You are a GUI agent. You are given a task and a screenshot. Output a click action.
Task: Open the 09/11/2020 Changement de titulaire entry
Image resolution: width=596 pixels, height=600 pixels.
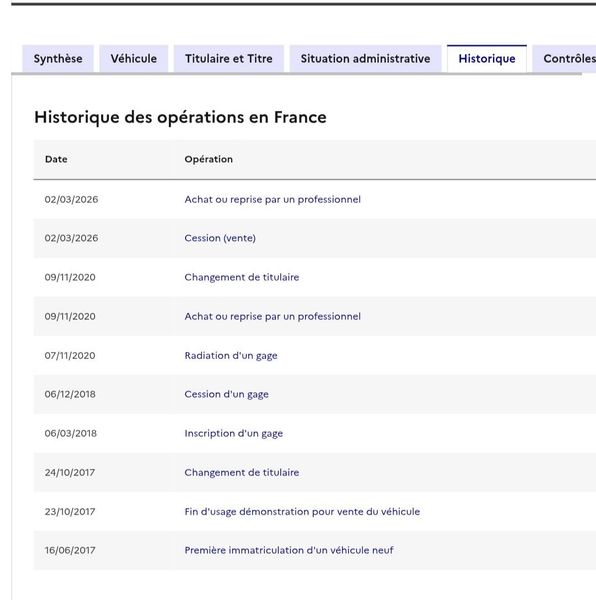242,277
